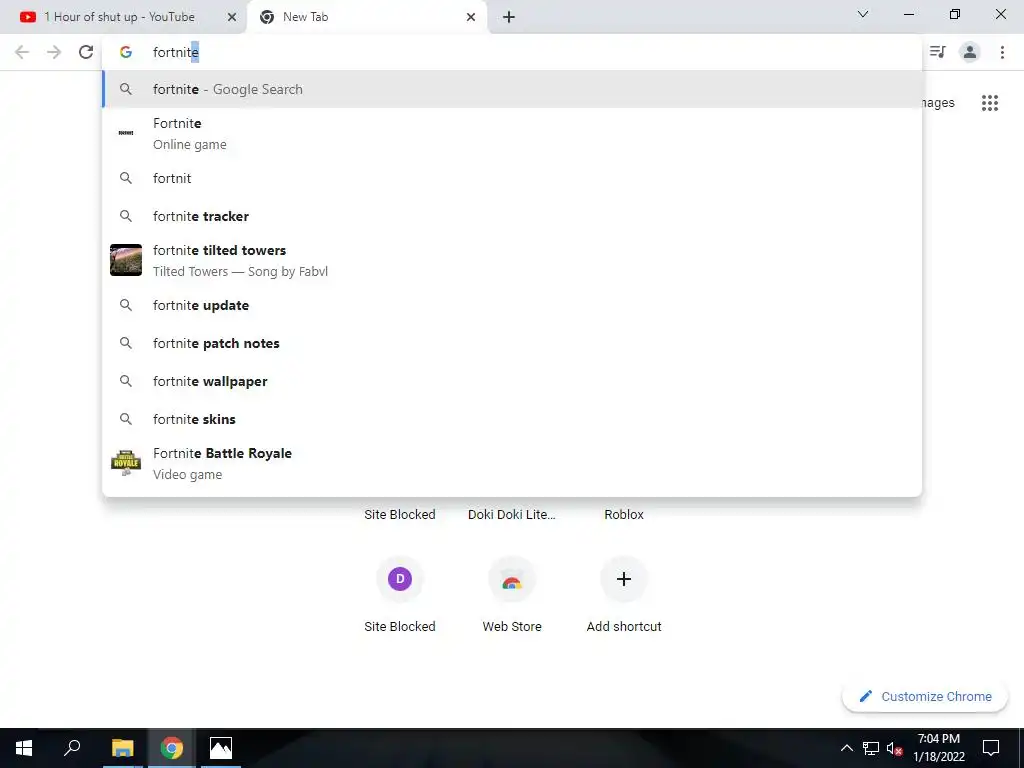
Task: Choose 'fortnite update' suggestion
Action: 512,305
